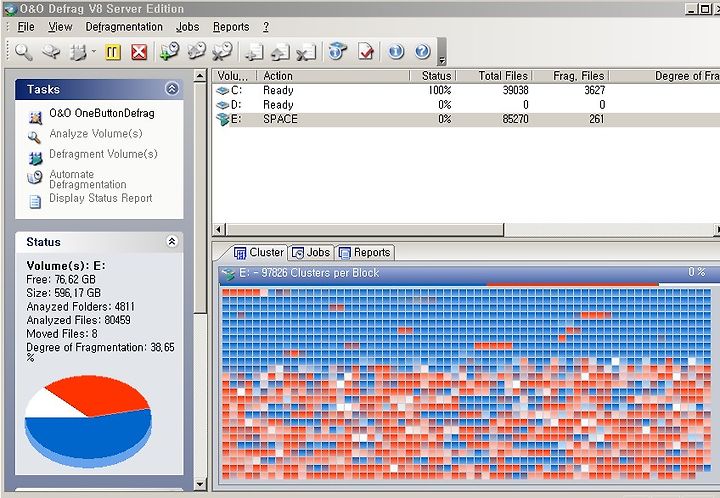Sort by the Action column header
Image resolution: width=720 pixels, height=498 pixels.
point(333,76)
